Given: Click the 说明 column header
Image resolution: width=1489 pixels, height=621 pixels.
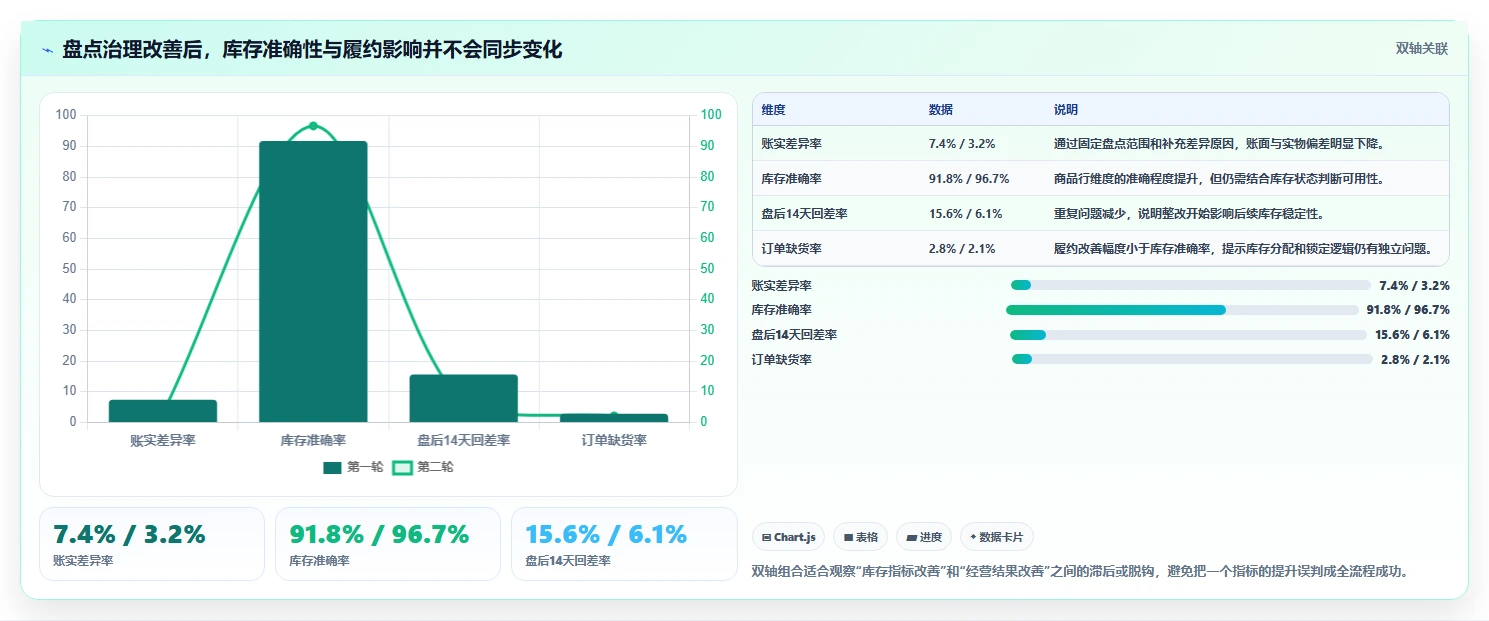Looking at the screenshot, I should [1066, 110].
